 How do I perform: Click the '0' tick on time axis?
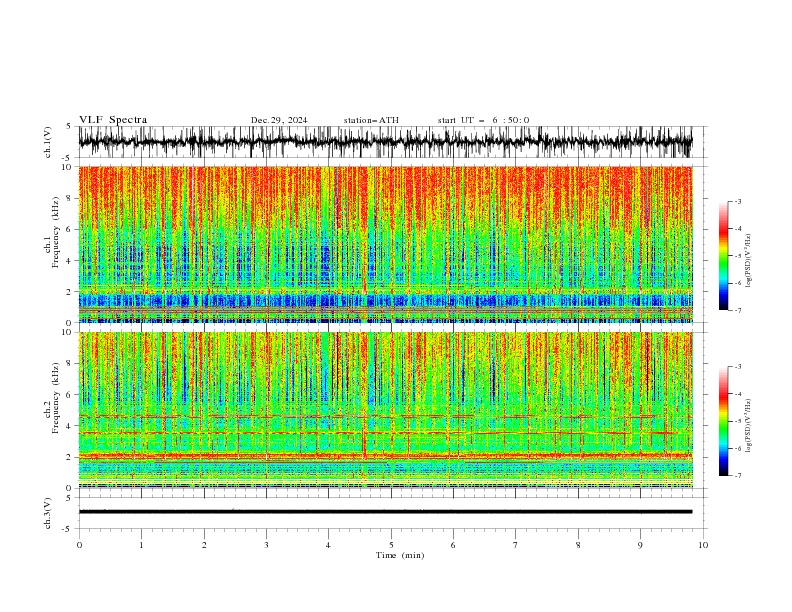(79, 545)
